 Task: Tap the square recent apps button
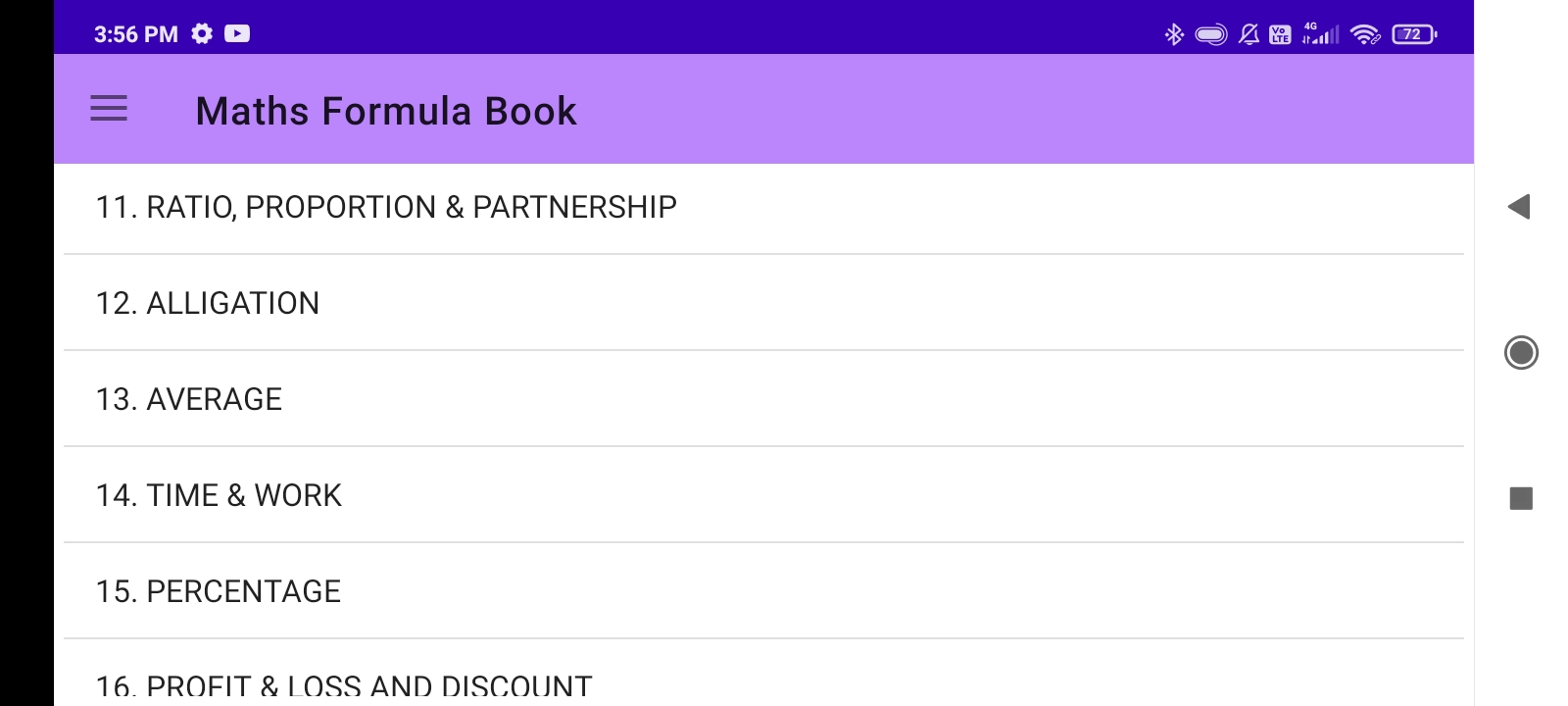pos(1521,498)
